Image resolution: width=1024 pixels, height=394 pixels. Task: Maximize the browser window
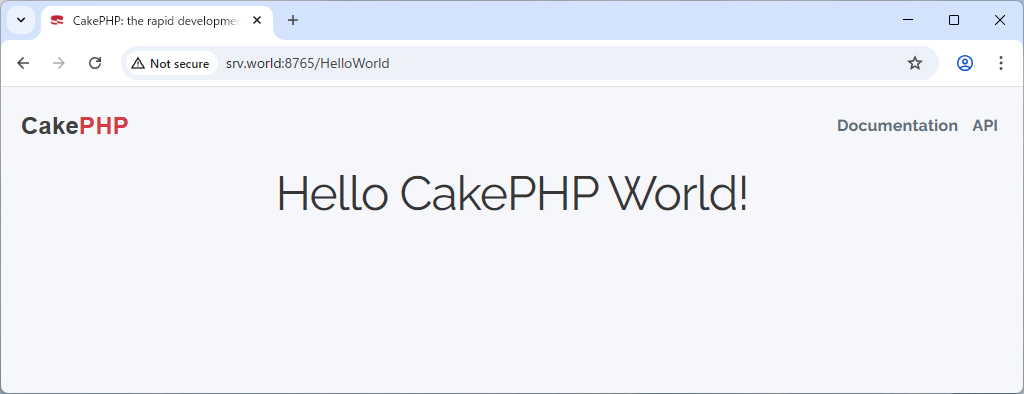[953, 20]
